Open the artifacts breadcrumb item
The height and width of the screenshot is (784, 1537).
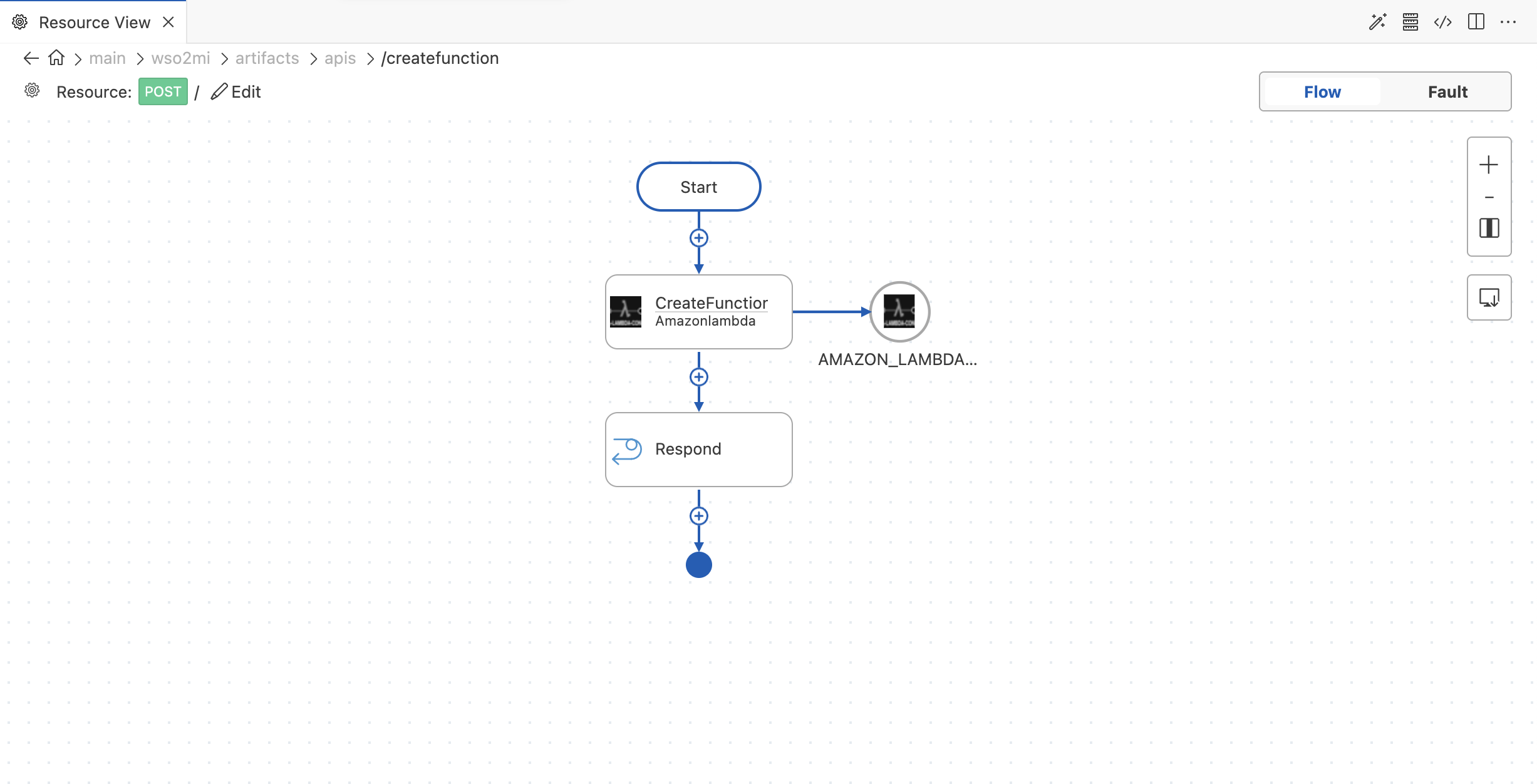tap(267, 58)
